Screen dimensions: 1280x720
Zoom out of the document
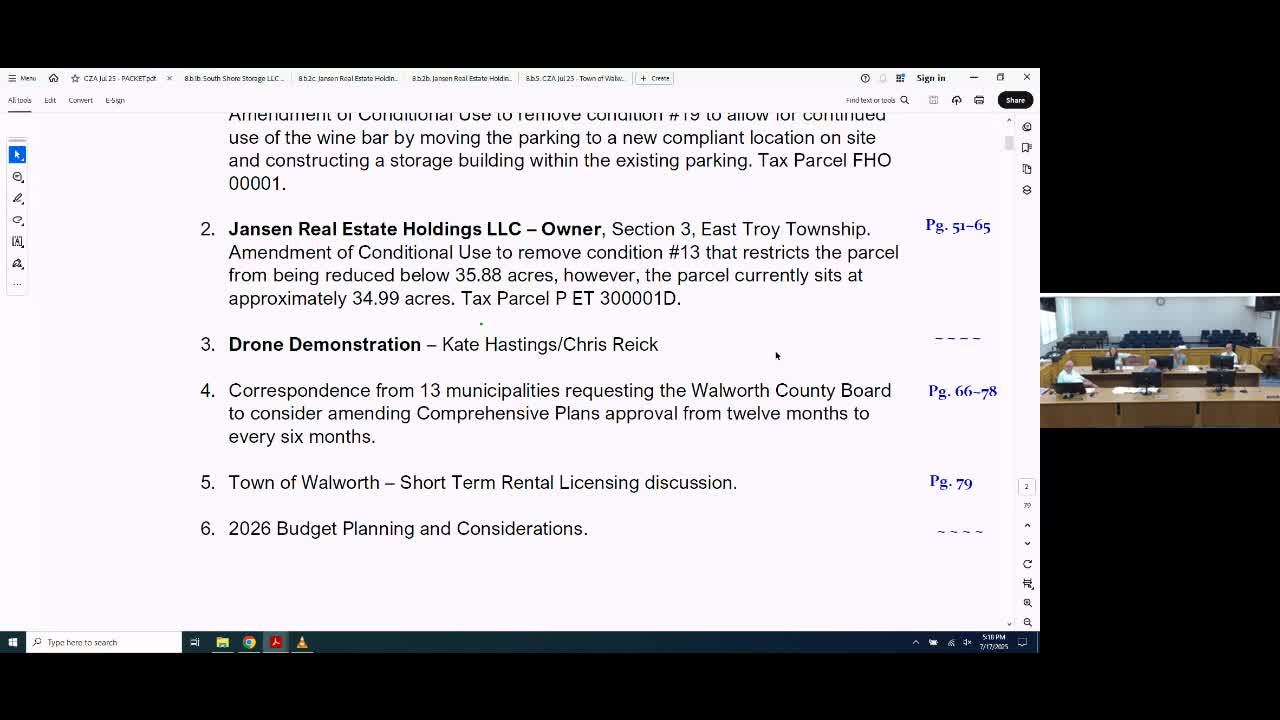(x=1027, y=622)
